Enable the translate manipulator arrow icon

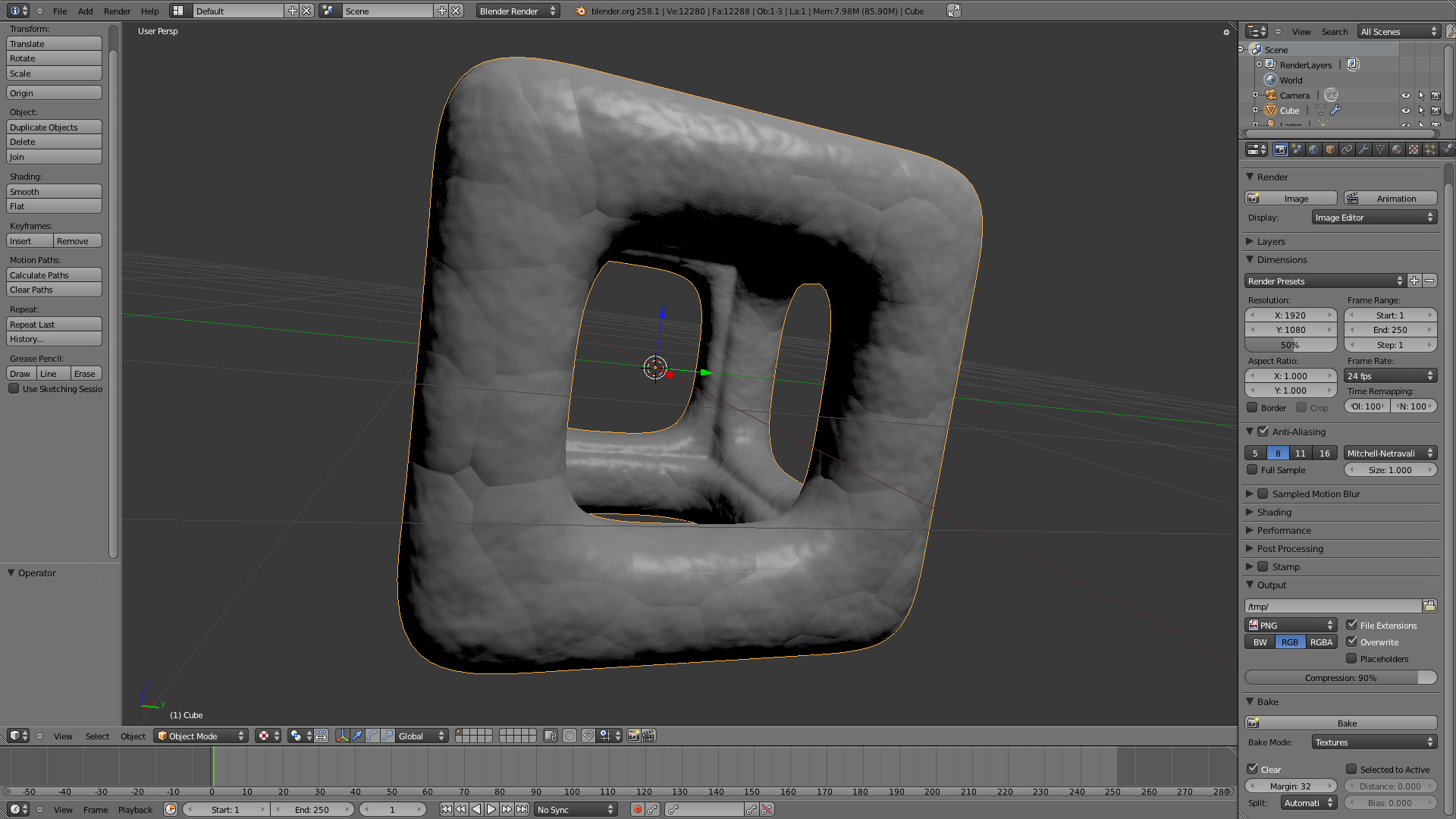tap(357, 736)
